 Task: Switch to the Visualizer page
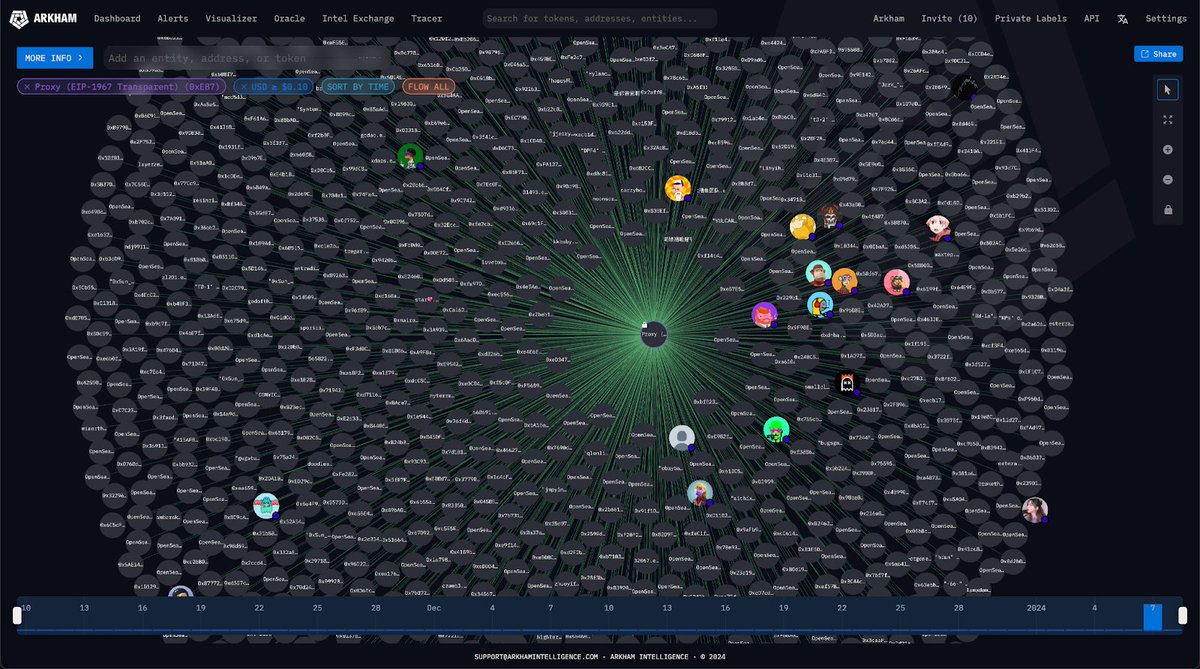231,18
